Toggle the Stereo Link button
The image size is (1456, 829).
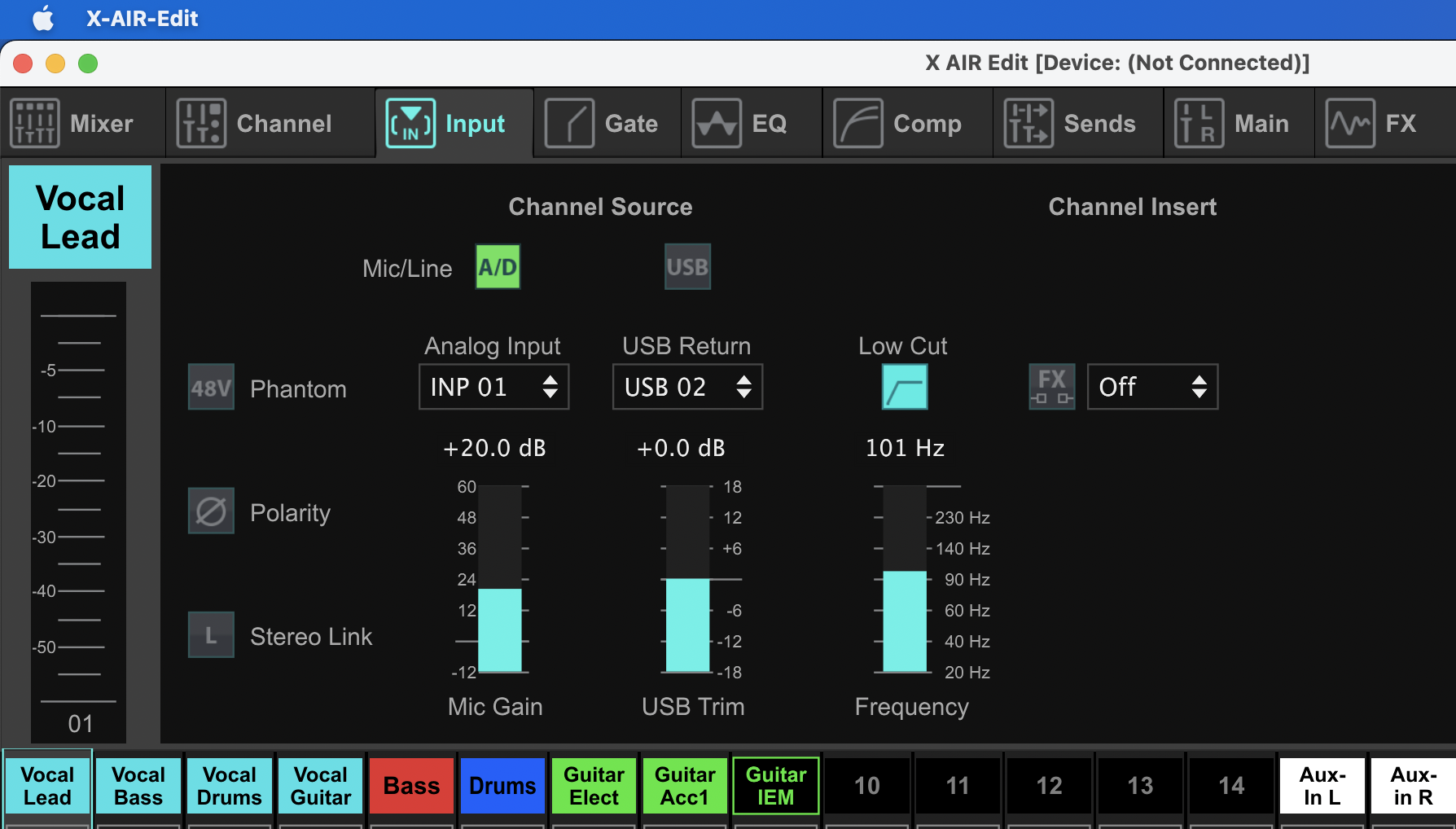(211, 634)
